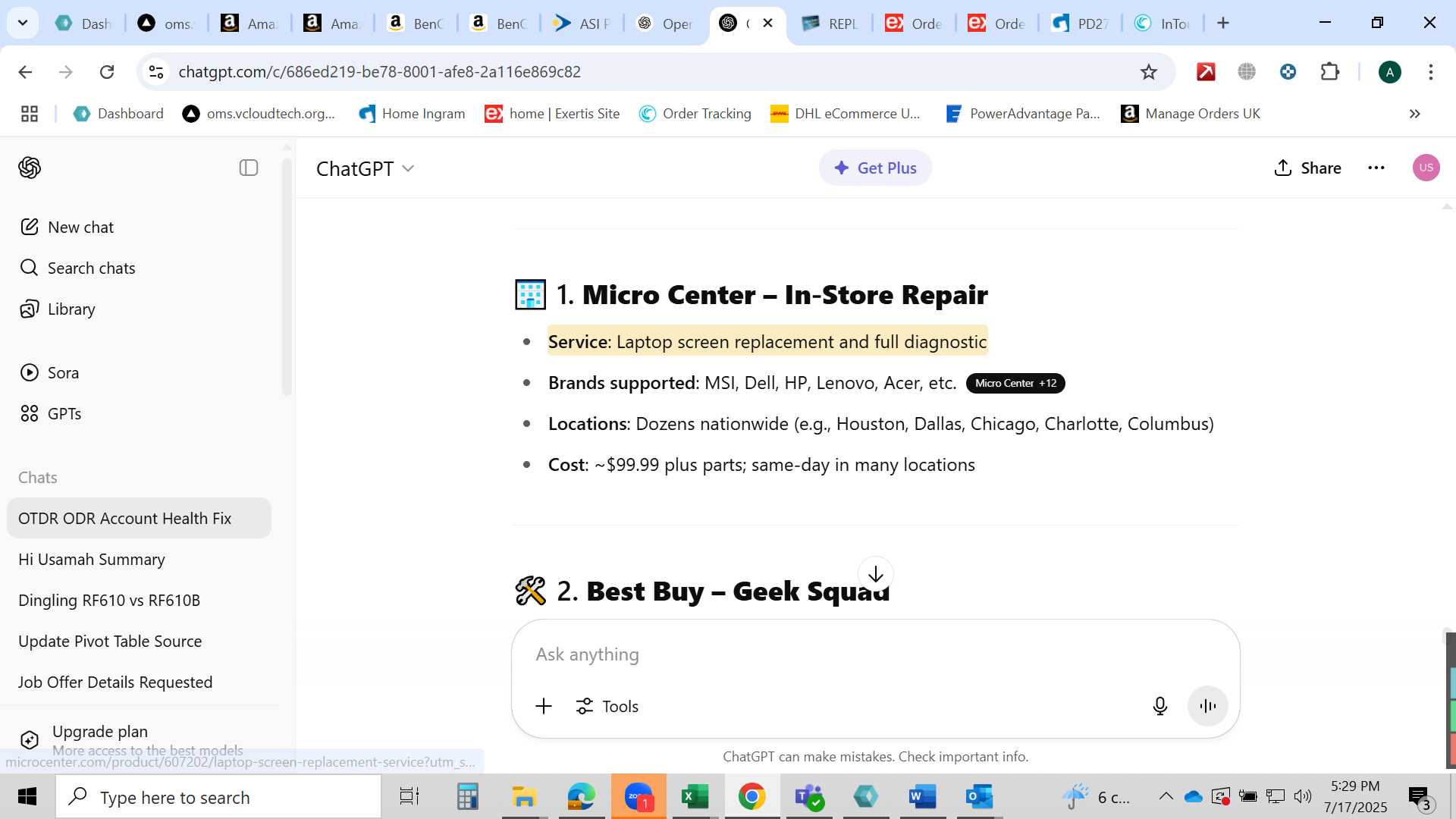Screen dimensions: 1456x819
Task: Click the sidebar vertical scrollbar
Action: (x=287, y=277)
